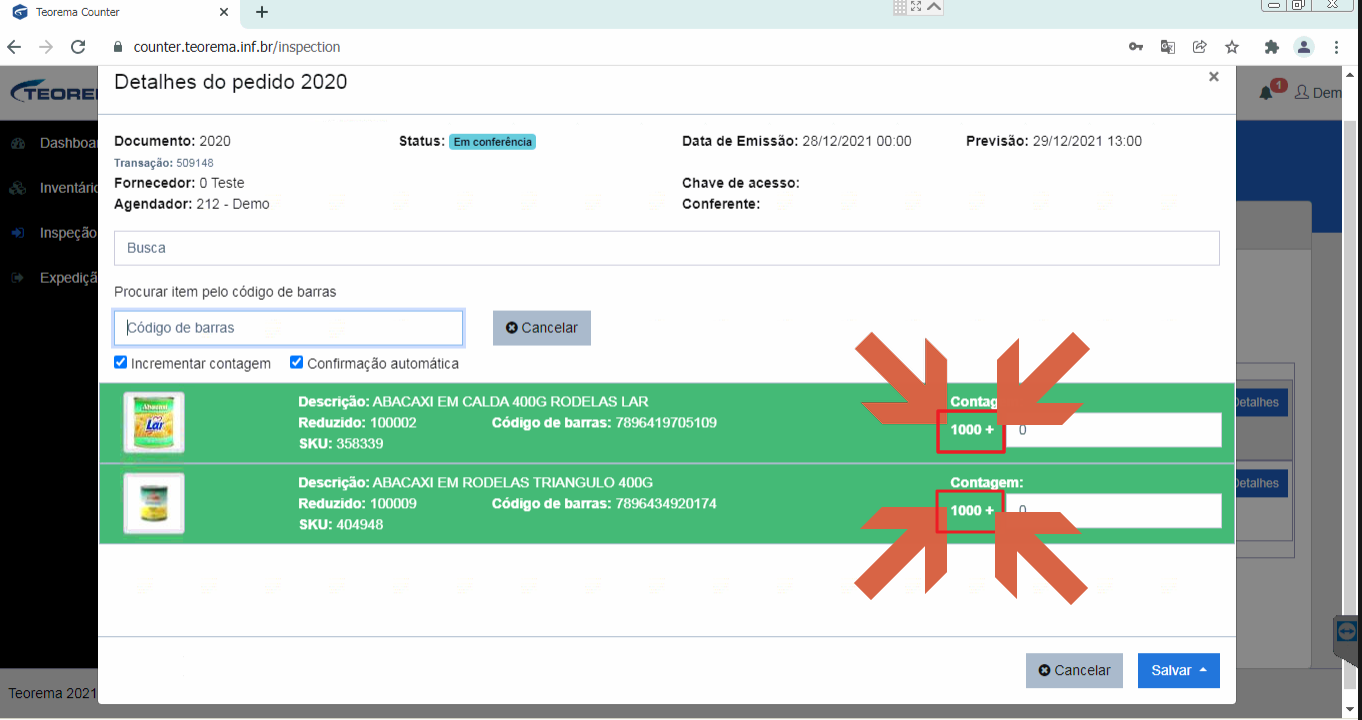Open Inspeção in the sidebar
Image resolution: width=1362 pixels, height=720 pixels.
click(x=68, y=233)
